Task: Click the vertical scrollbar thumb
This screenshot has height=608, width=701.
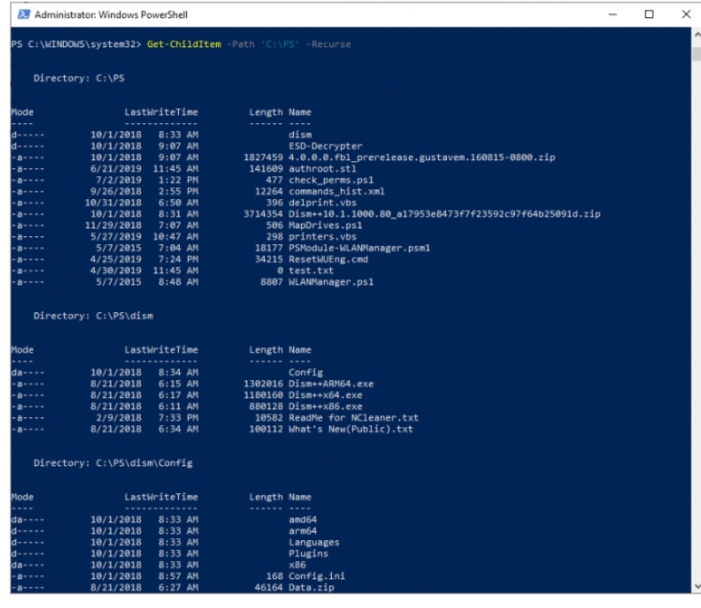Action: (x=697, y=53)
